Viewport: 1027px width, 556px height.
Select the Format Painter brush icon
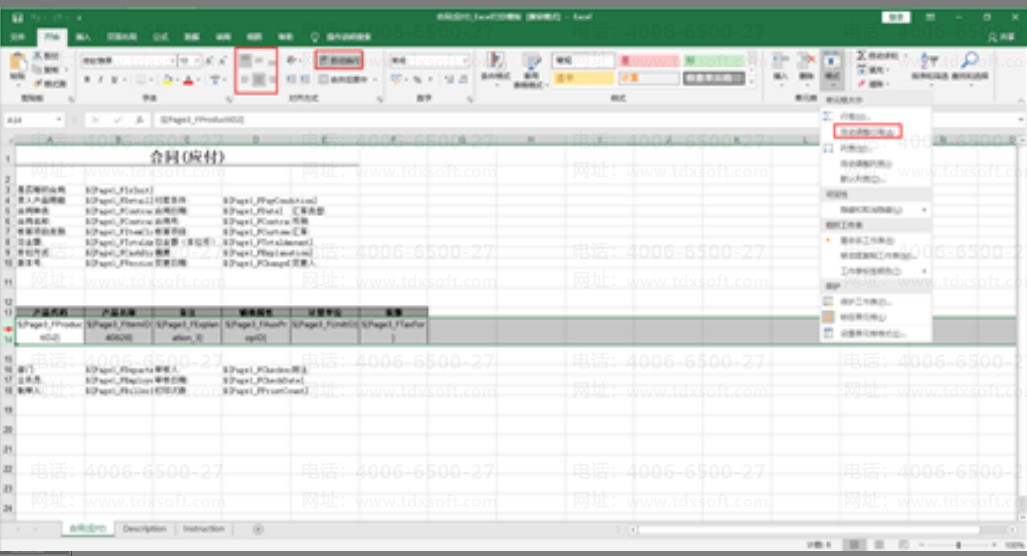click(38, 83)
